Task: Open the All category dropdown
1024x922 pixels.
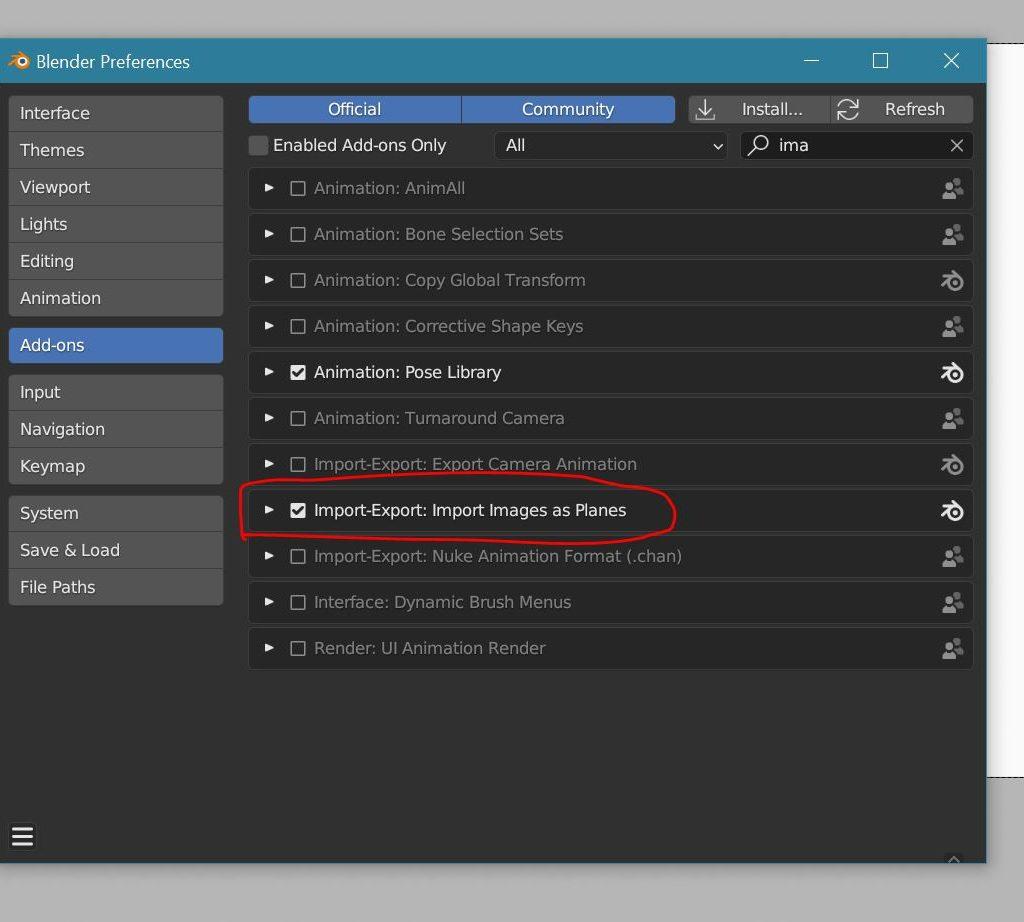Action: click(611, 146)
